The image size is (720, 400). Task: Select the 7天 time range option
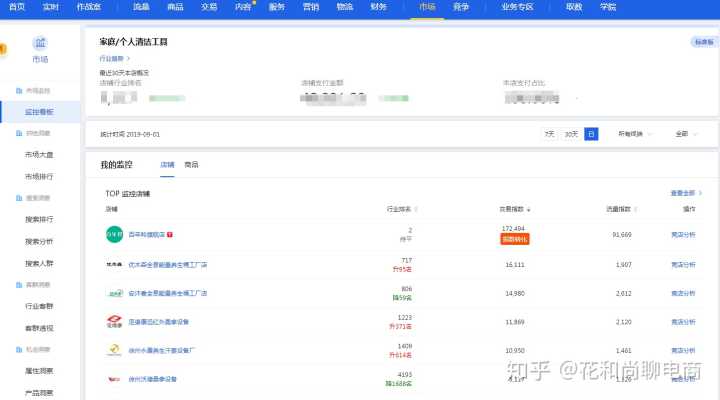pos(549,133)
